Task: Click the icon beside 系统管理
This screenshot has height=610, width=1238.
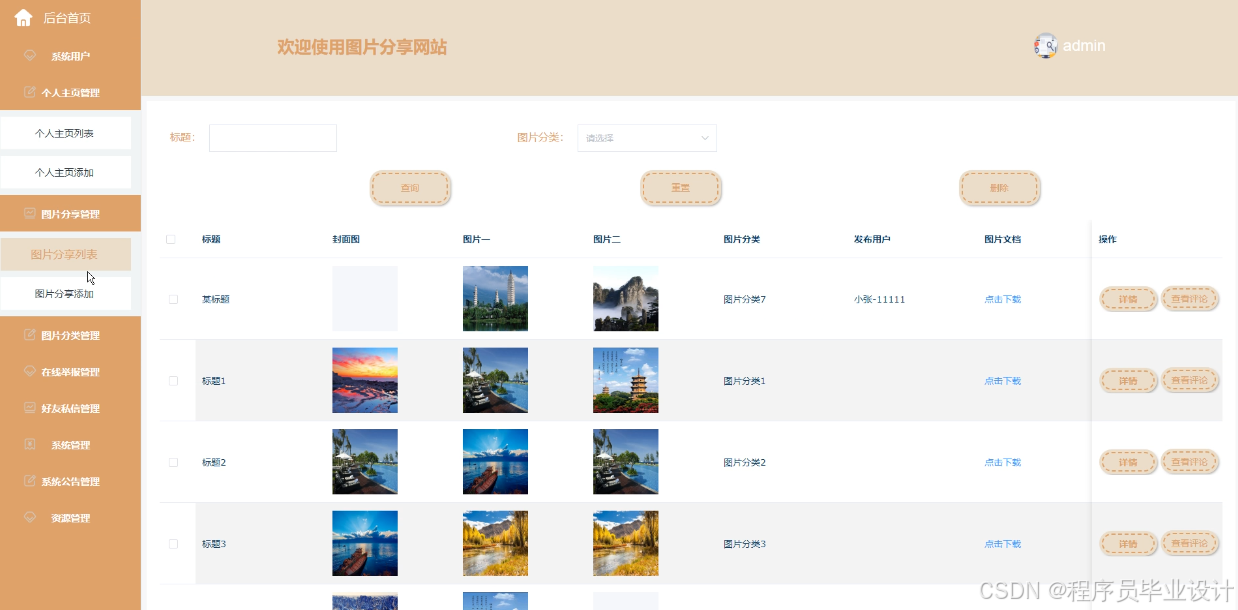Action: tap(29, 444)
